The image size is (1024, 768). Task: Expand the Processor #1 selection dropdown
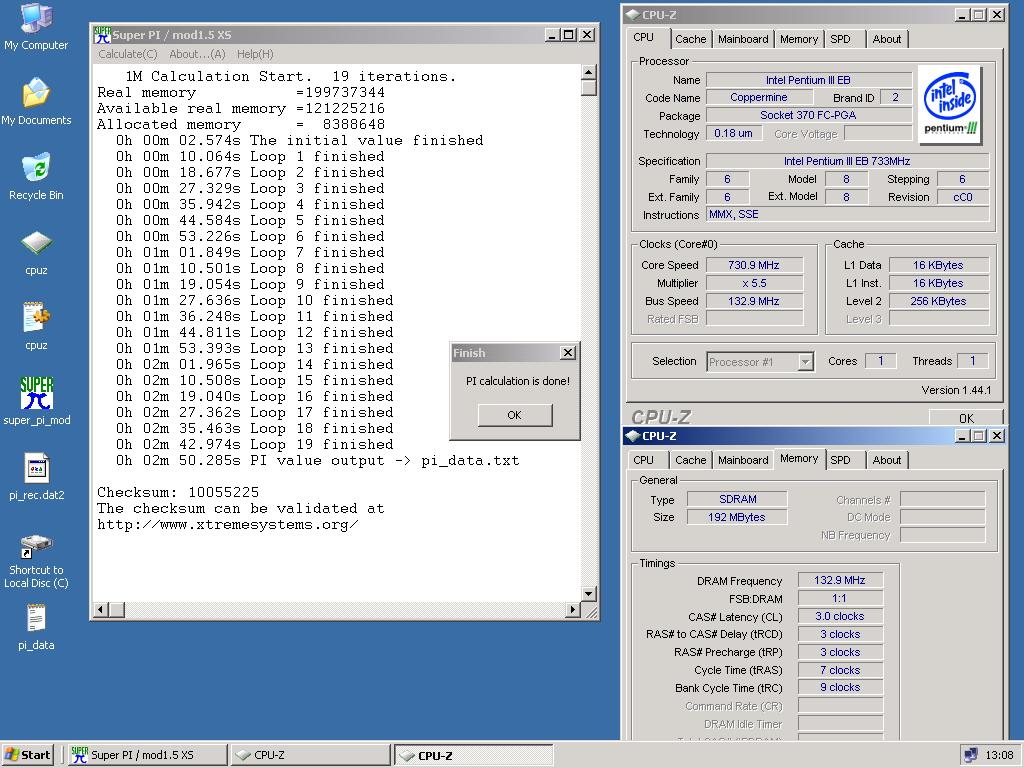(x=806, y=361)
